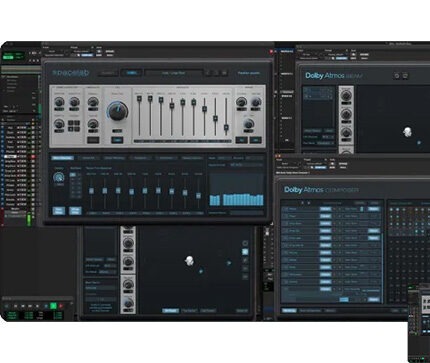The width and height of the screenshot is (430, 363).
Task: Toggle the blue button under the large Spacelab knob
Action: pyautogui.click(x=117, y=140)
